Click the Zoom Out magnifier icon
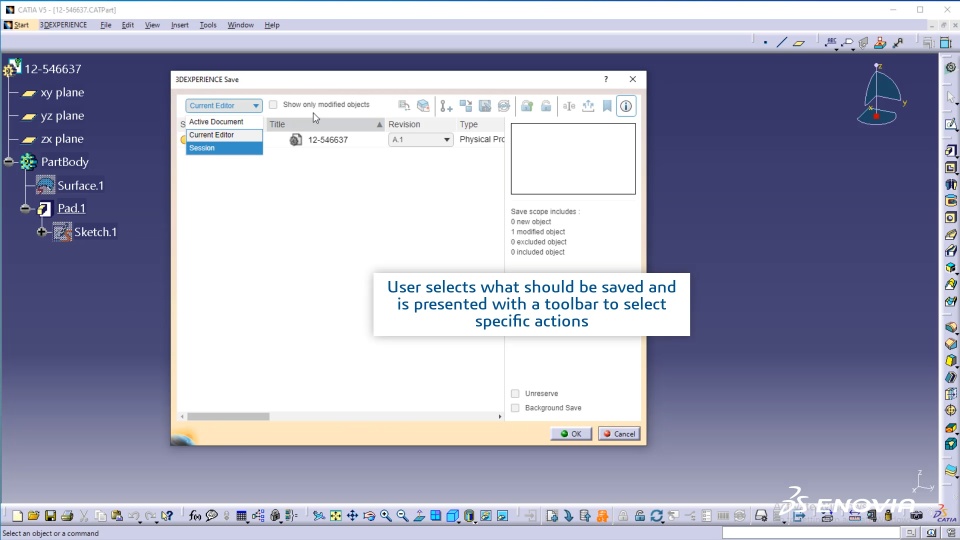The image size is (960, 540). coord(402,516)
